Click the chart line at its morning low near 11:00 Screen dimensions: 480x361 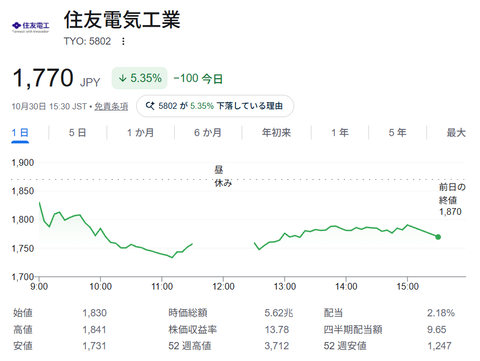point(172,257)
